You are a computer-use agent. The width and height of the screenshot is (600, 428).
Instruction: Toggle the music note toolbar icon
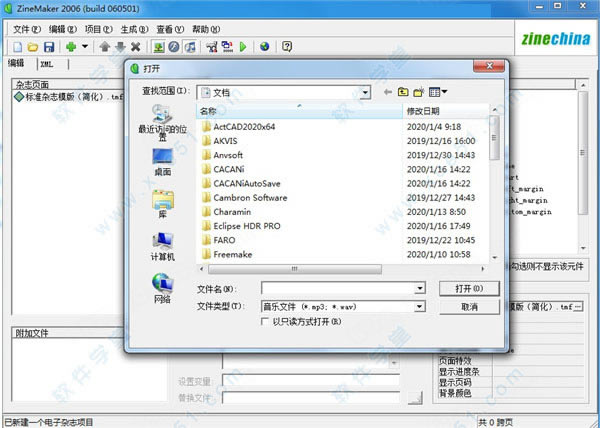pyautogui.click(x=189, y=47)
